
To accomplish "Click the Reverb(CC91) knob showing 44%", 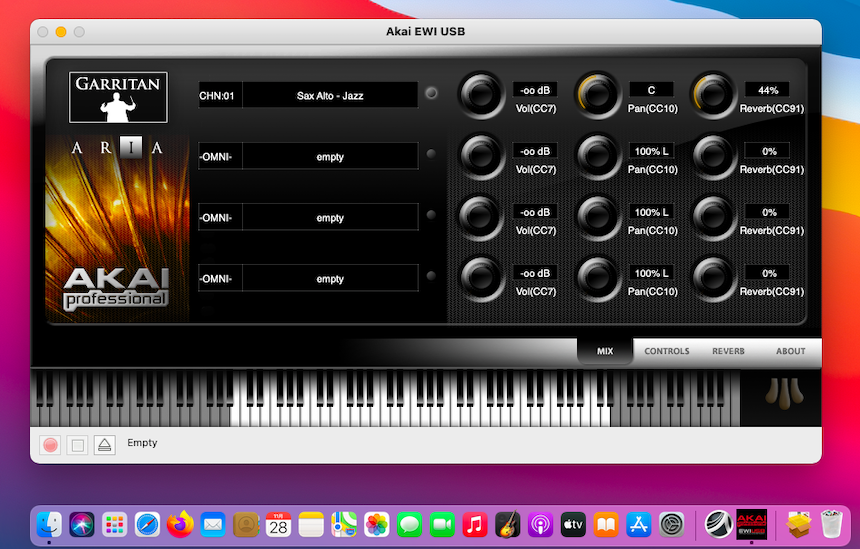I will click(x=713, y=95).
